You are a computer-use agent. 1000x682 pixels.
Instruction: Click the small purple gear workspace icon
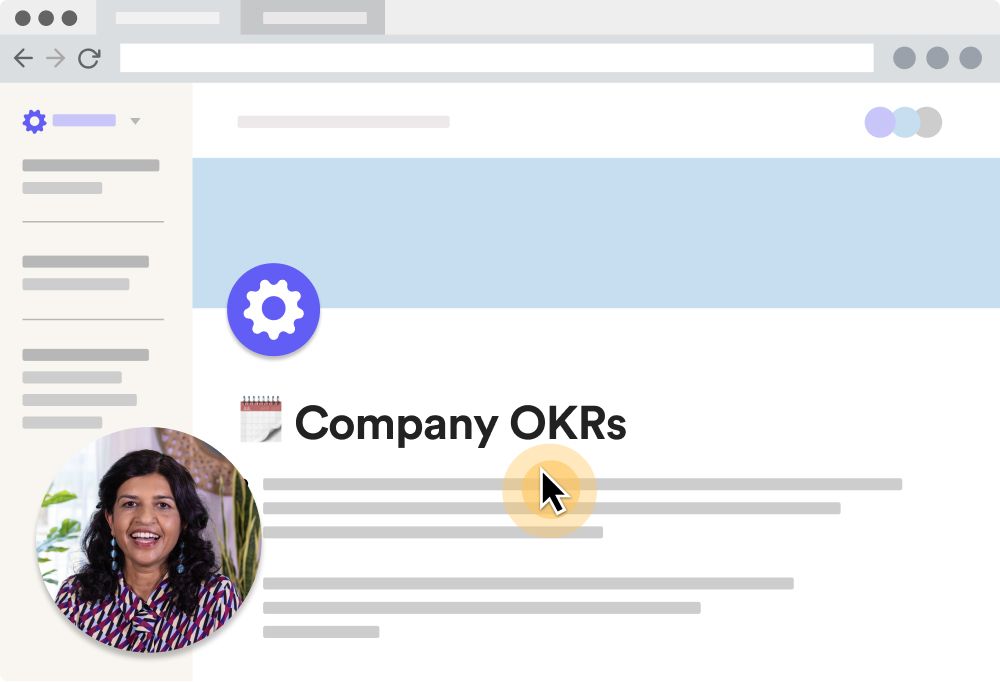coord(34,121)
